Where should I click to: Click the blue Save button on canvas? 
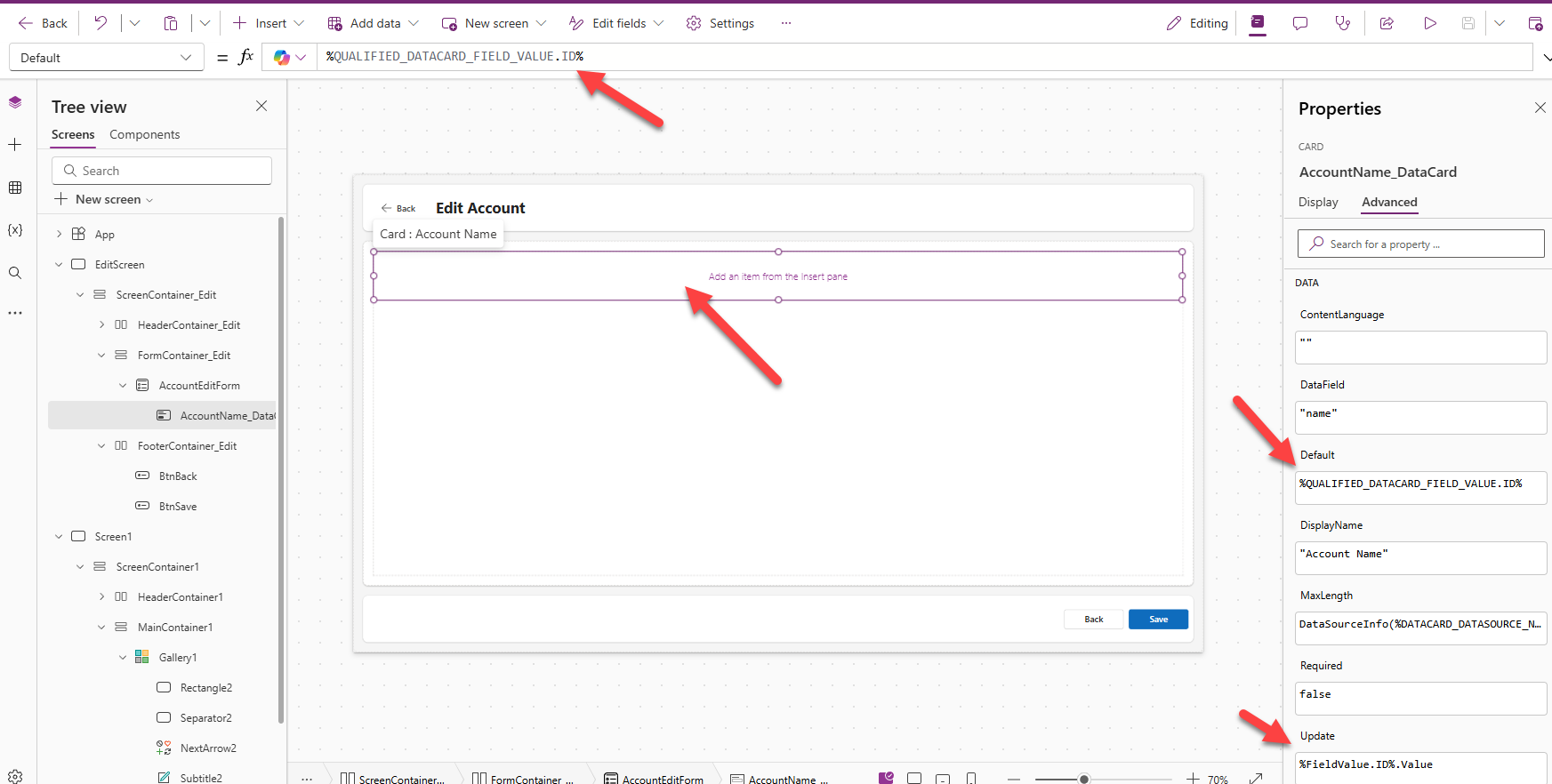[x=1158, y=620]
